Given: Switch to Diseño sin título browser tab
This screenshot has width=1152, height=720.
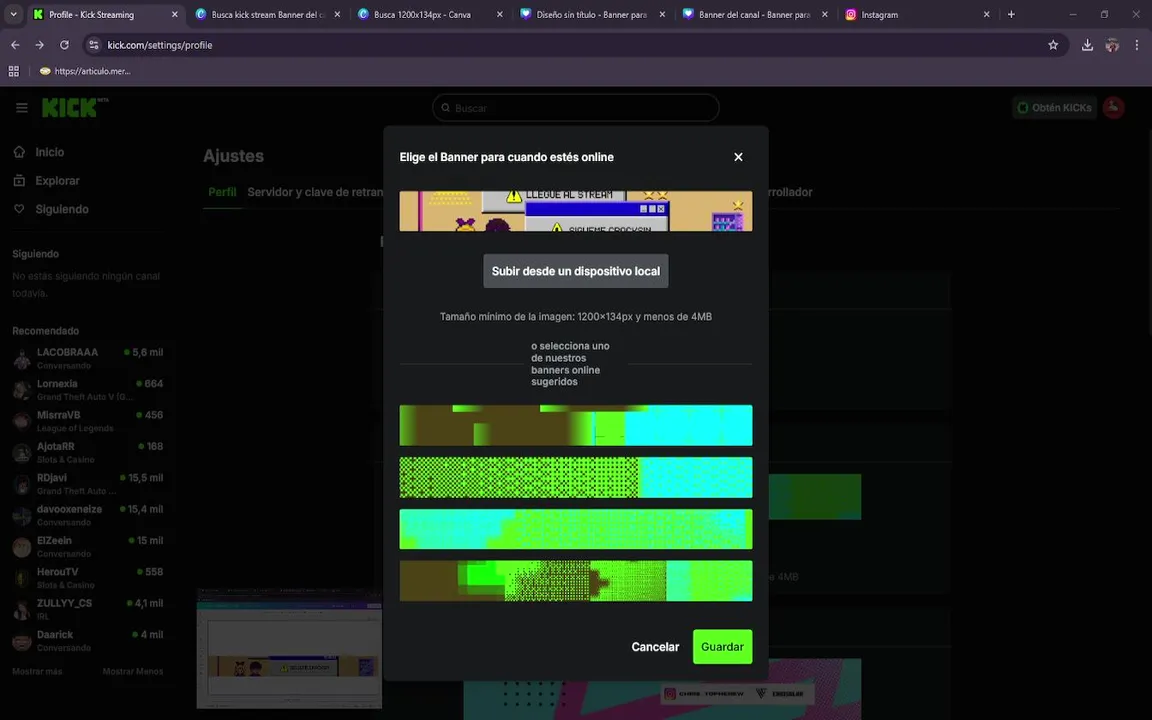Looking at the screenshot, I should (x=592, y=14).
